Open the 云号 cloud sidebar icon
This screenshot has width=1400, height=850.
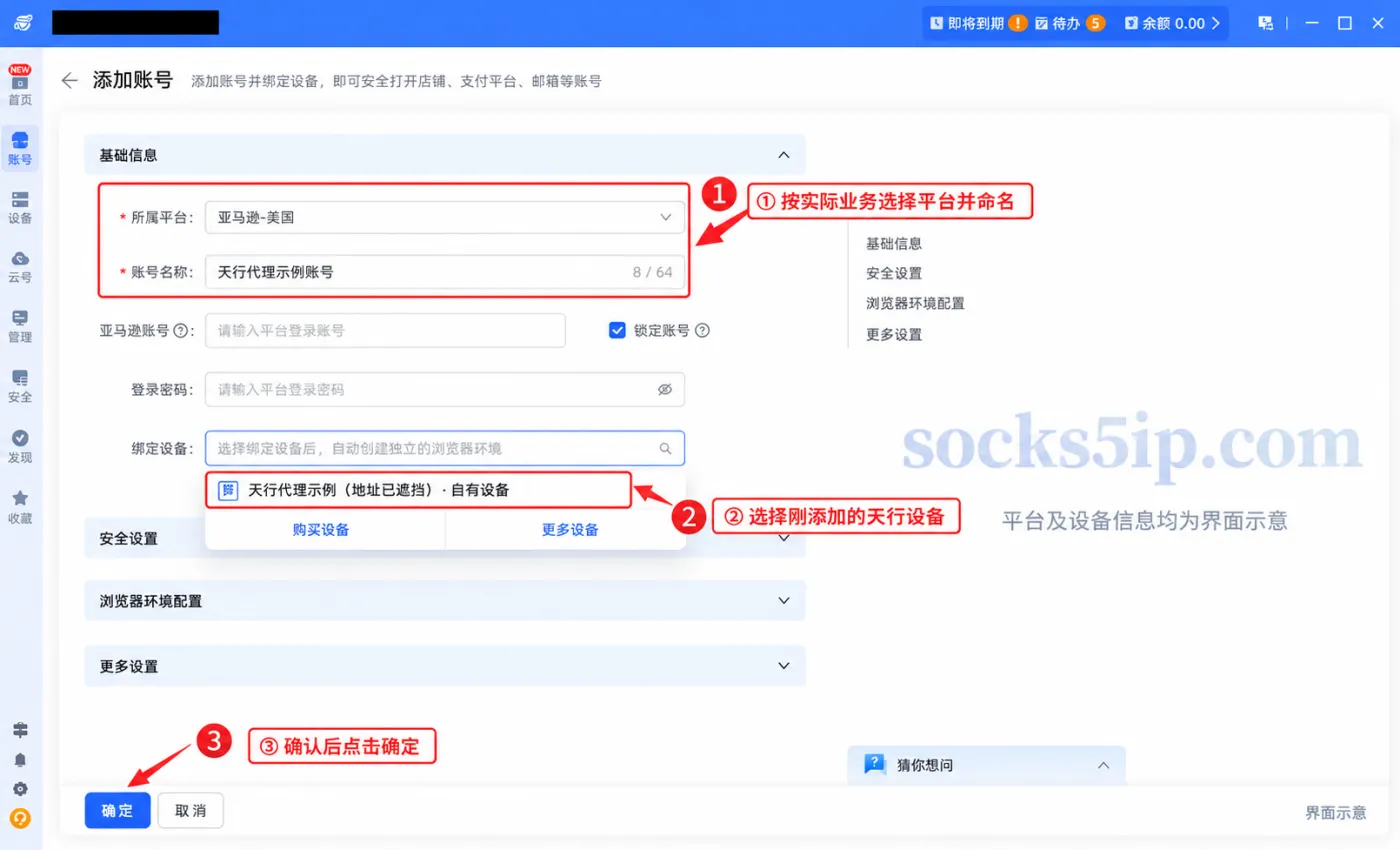20,267
